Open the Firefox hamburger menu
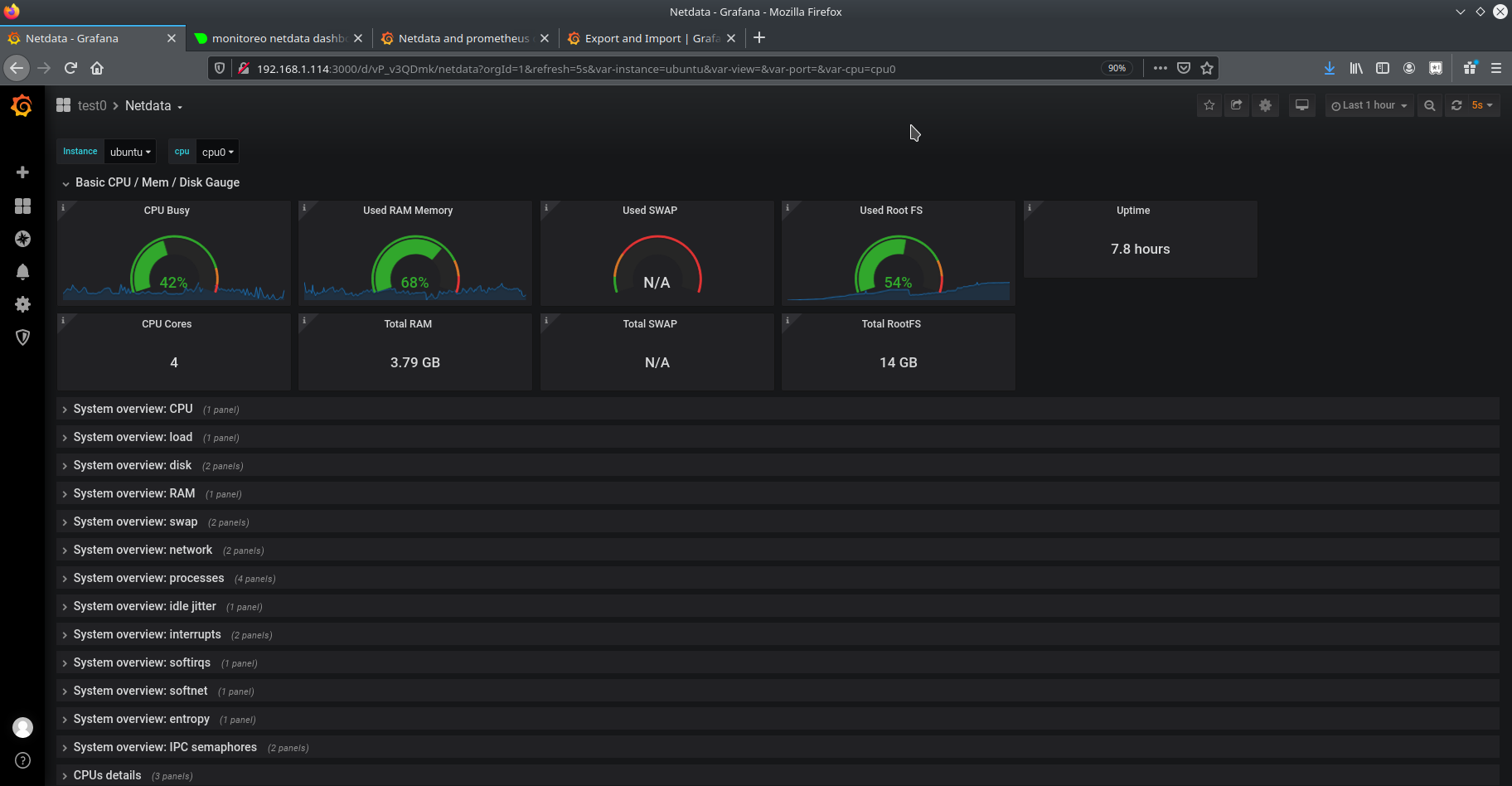 point(1496,68)
